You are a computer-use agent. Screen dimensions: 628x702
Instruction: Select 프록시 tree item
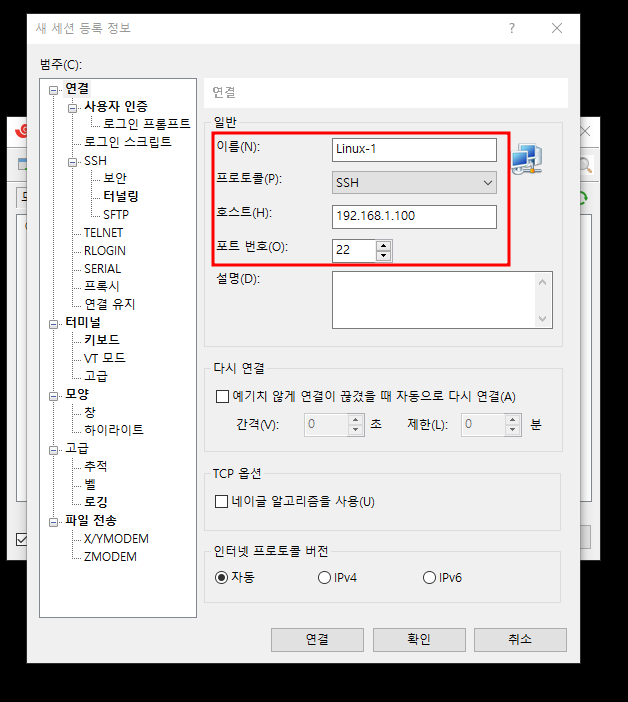click(x=102, y=286)
